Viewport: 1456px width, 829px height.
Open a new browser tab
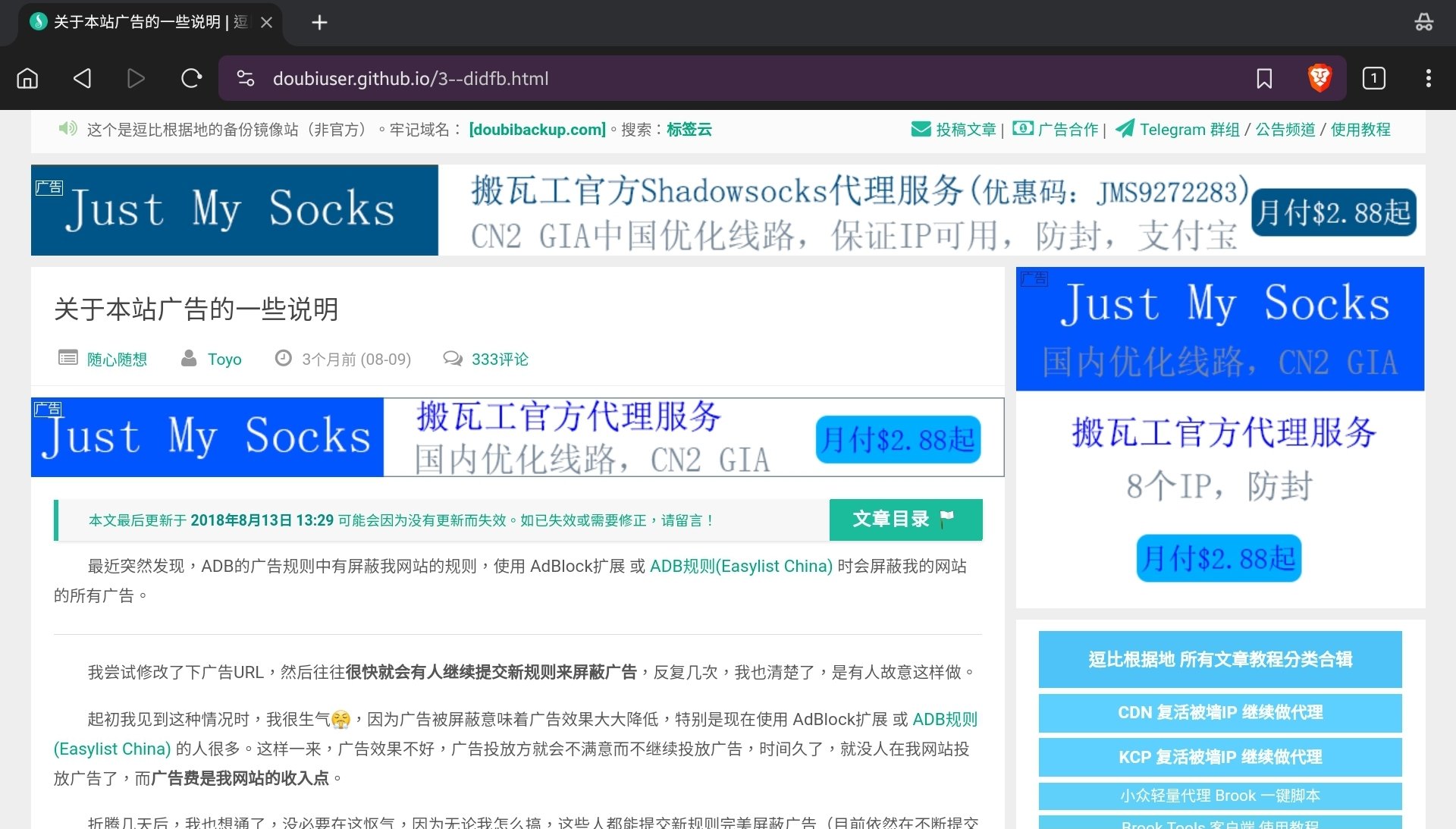318,22
